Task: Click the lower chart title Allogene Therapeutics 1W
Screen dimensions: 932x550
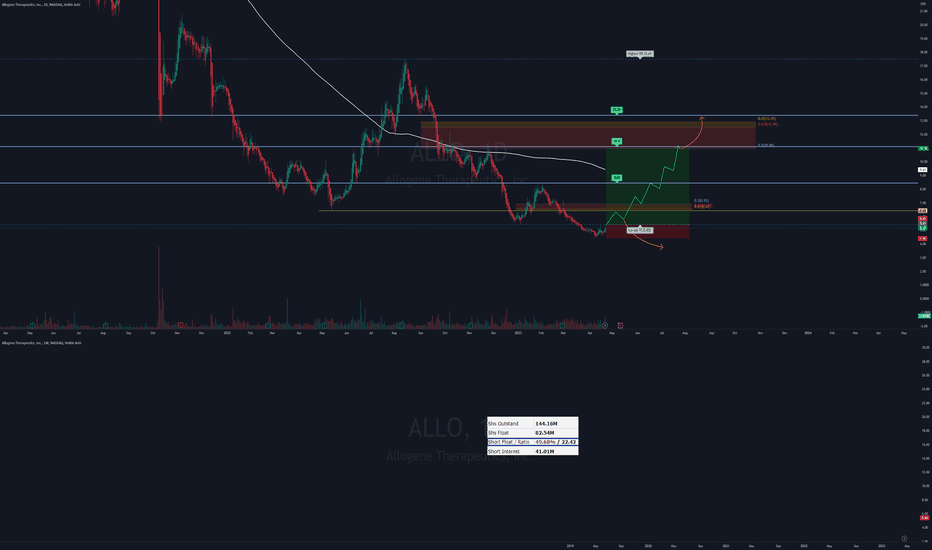Action: tap(41, 343)
